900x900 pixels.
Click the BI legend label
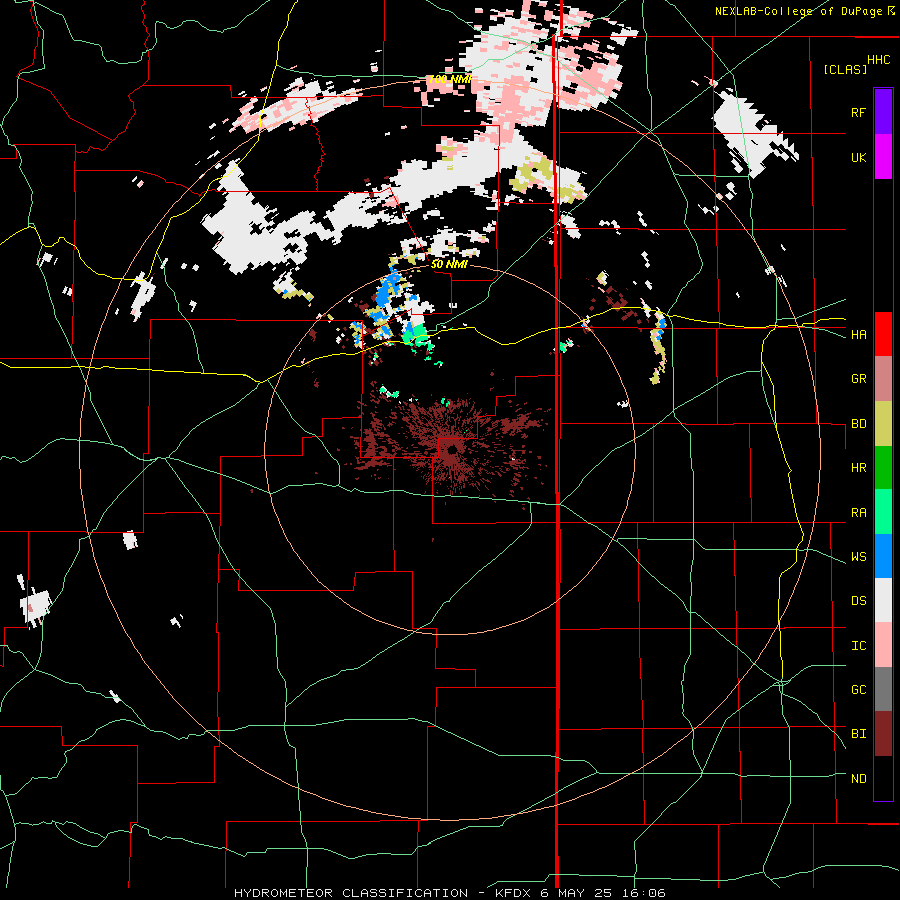point(858,734)
